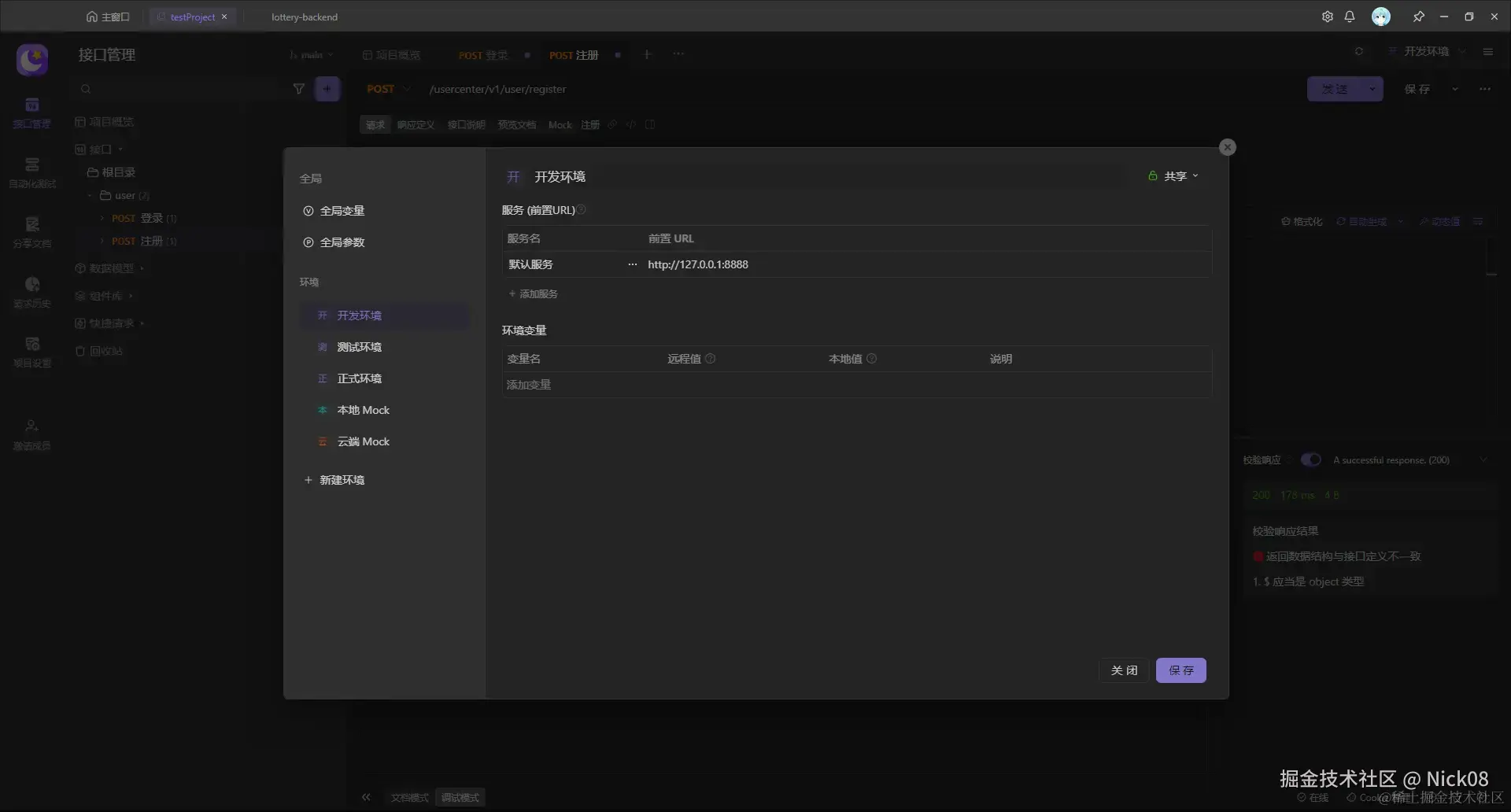Click 格式化 to format the response
This screenshot has height=812, width=1511.
[1302, 222]
